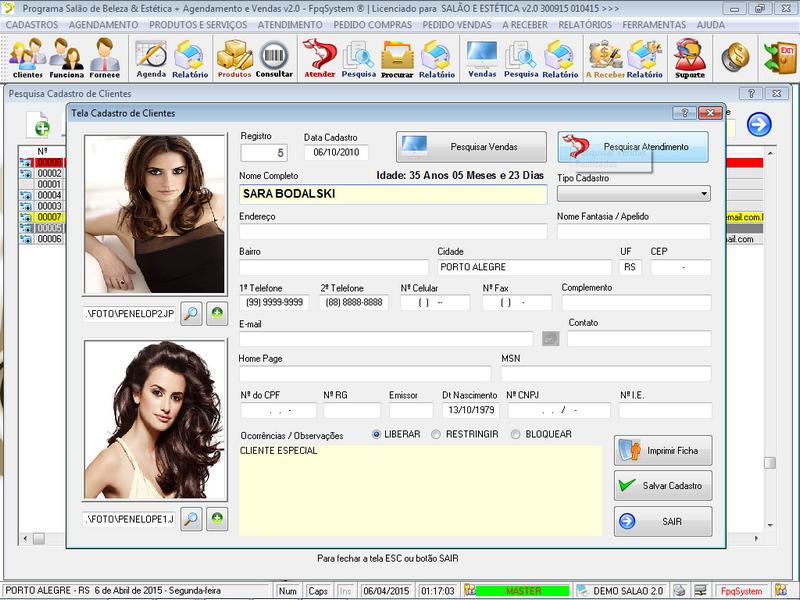Open the Clientes toolbar icon
The height and width of the screenshot is (600, 800).
[28, 58]
